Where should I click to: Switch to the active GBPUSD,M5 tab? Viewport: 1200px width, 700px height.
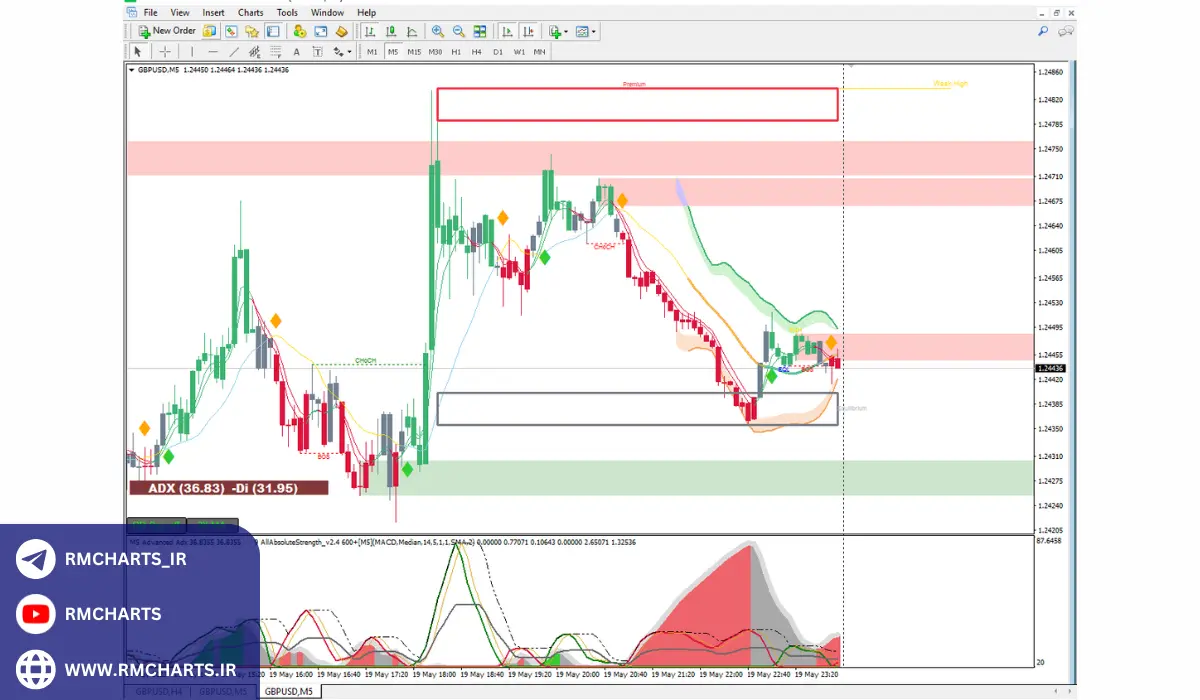click(x=288, y=691)
